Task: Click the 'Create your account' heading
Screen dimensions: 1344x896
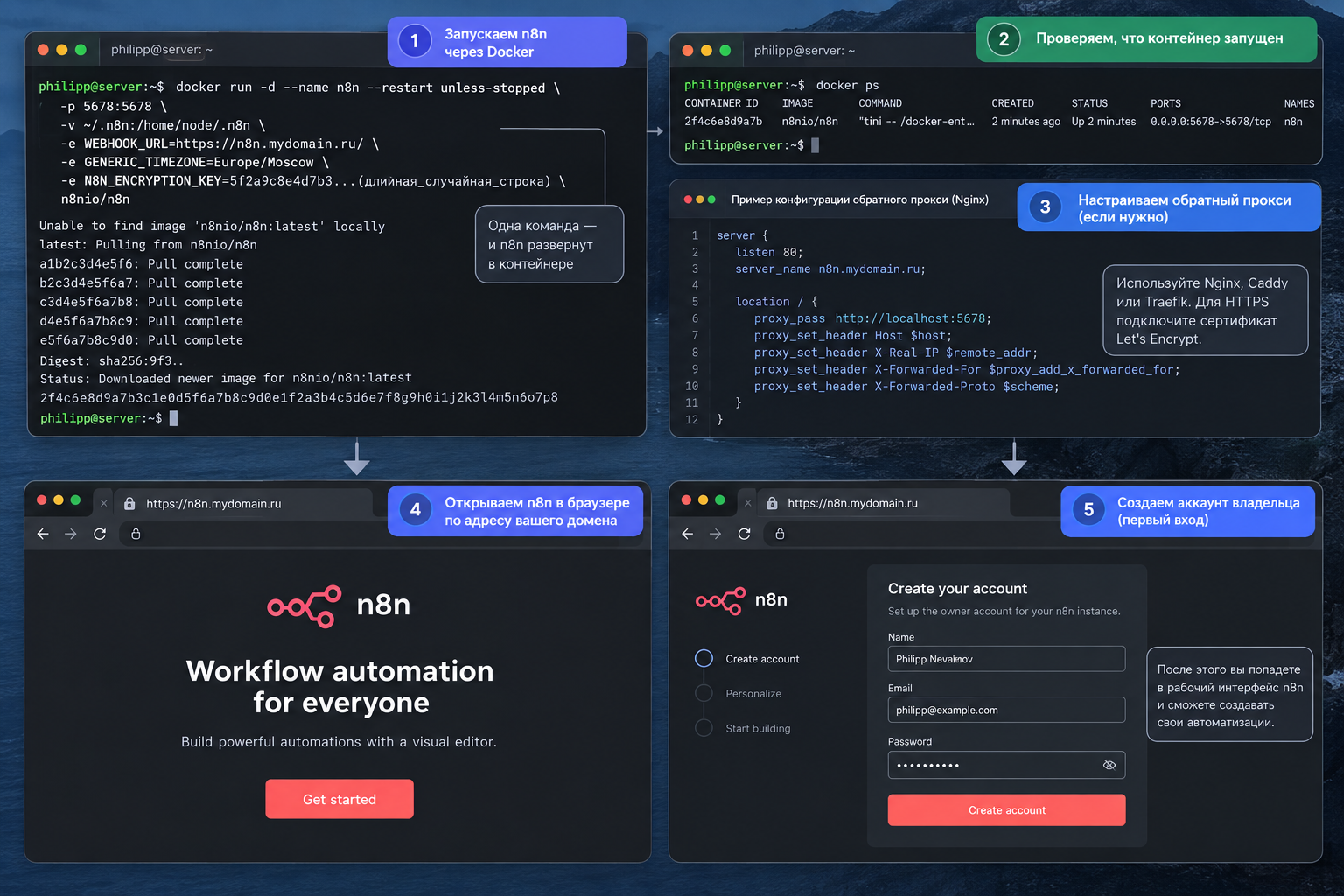Action: pyautogui.click(x=957, y=589)
